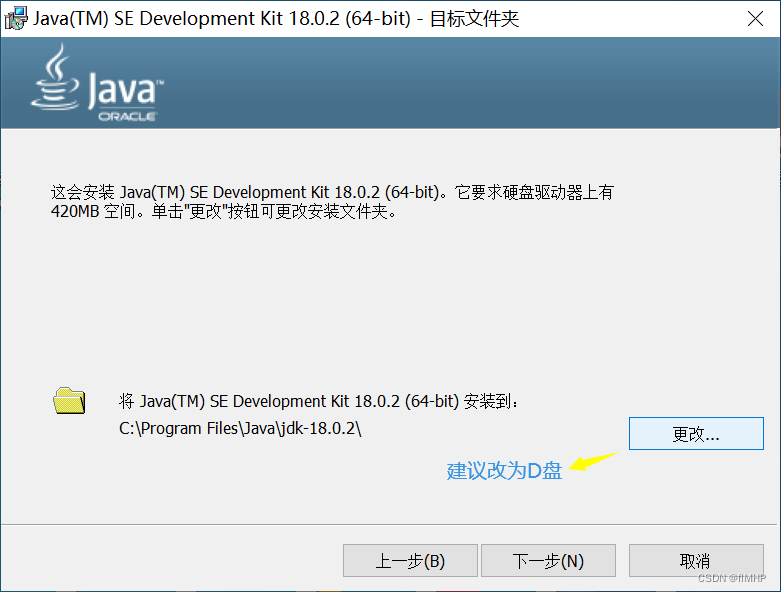Click the Java wordmark text in banner
This screenshot has height=592, width=781.
[122, 91]
